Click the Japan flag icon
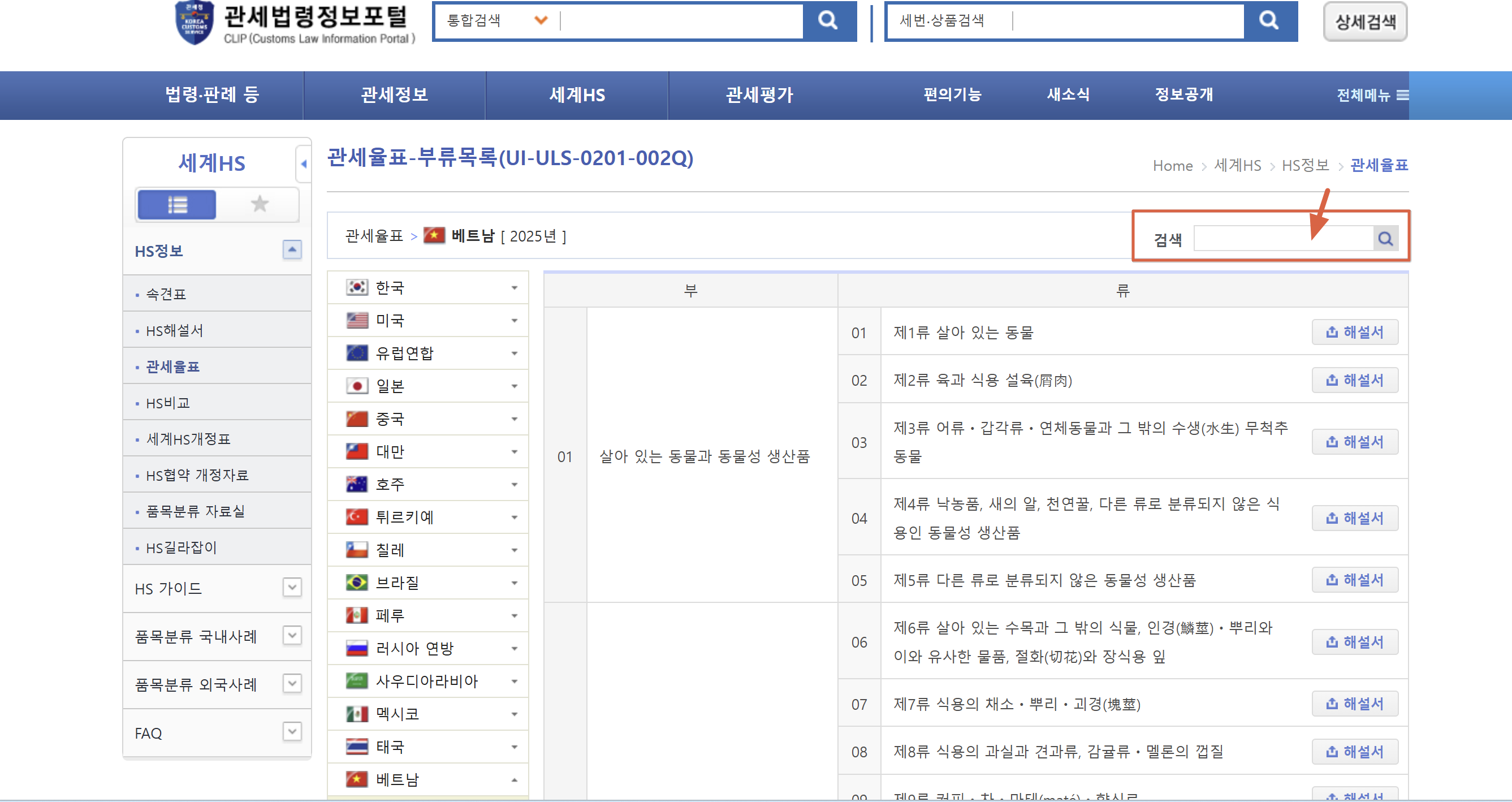 [357, 386]
